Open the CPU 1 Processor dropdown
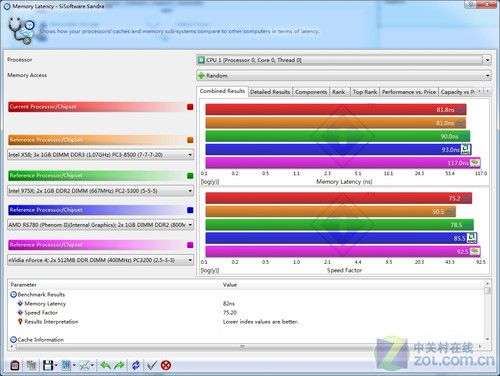The image size is (500, 376). tap(344, 60)
